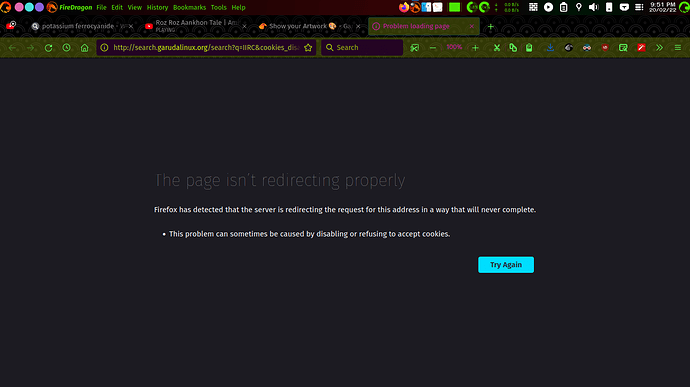Go to the browser home page
The height and width of the screenshot is (387, 690).
pyautogui.click(x=84, y=48)
